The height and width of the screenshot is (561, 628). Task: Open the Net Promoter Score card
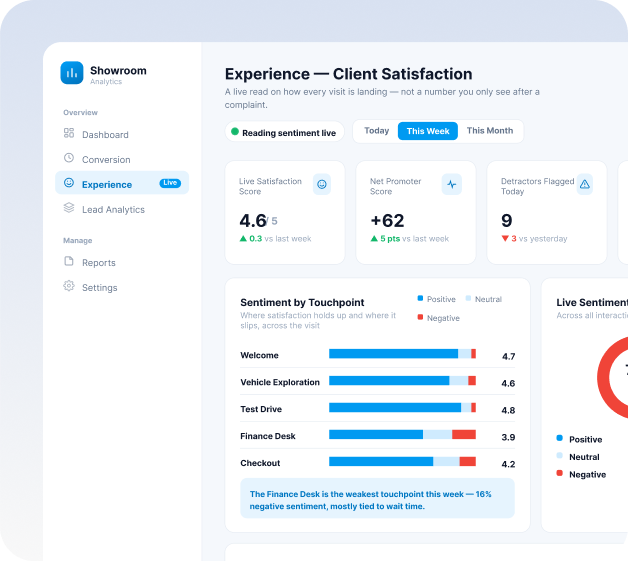pos(416,212)
